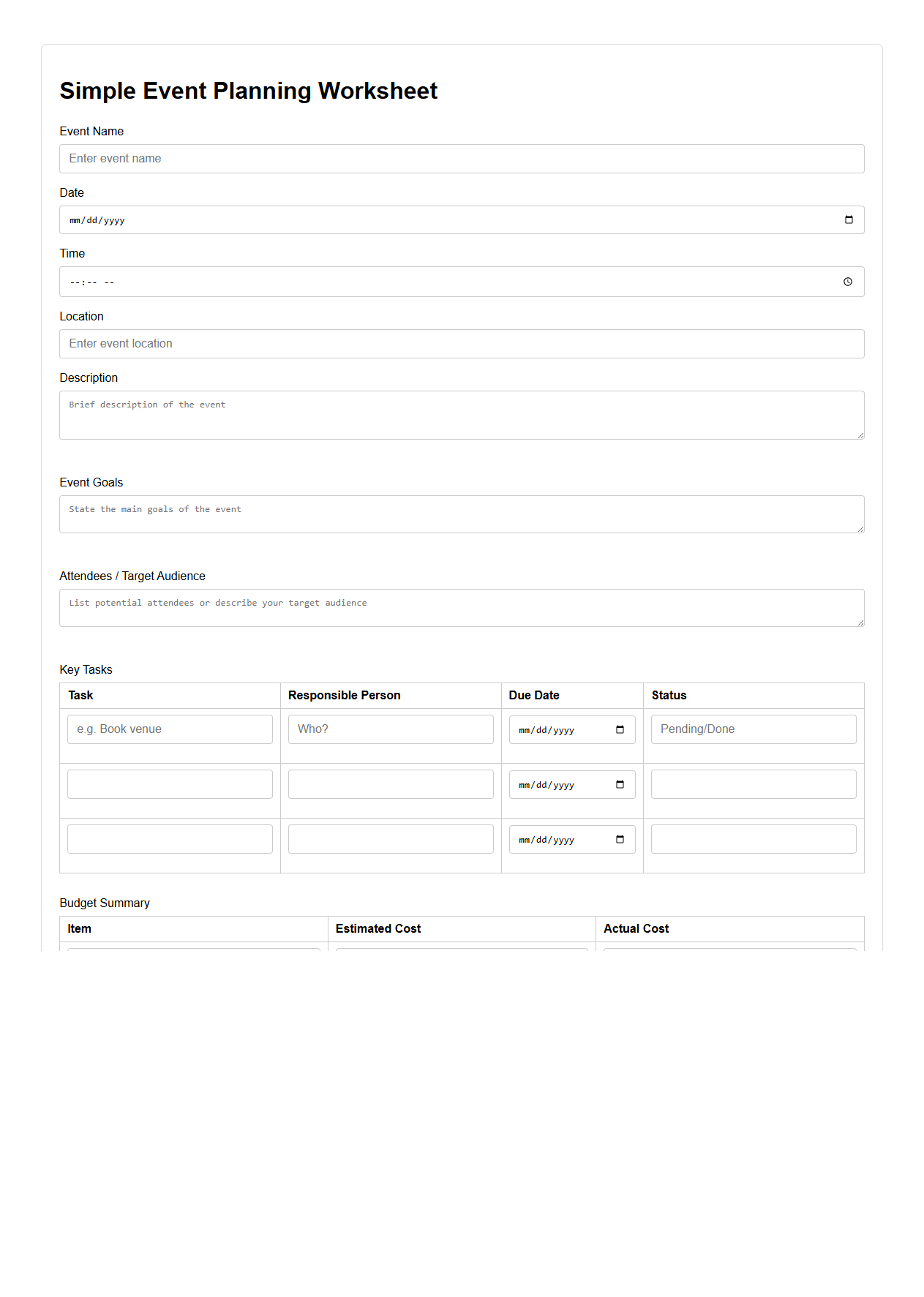Click the Attendees textarea resize handle
The width and height of the screenshot is (924, 1297).
[x=860, y=624]
